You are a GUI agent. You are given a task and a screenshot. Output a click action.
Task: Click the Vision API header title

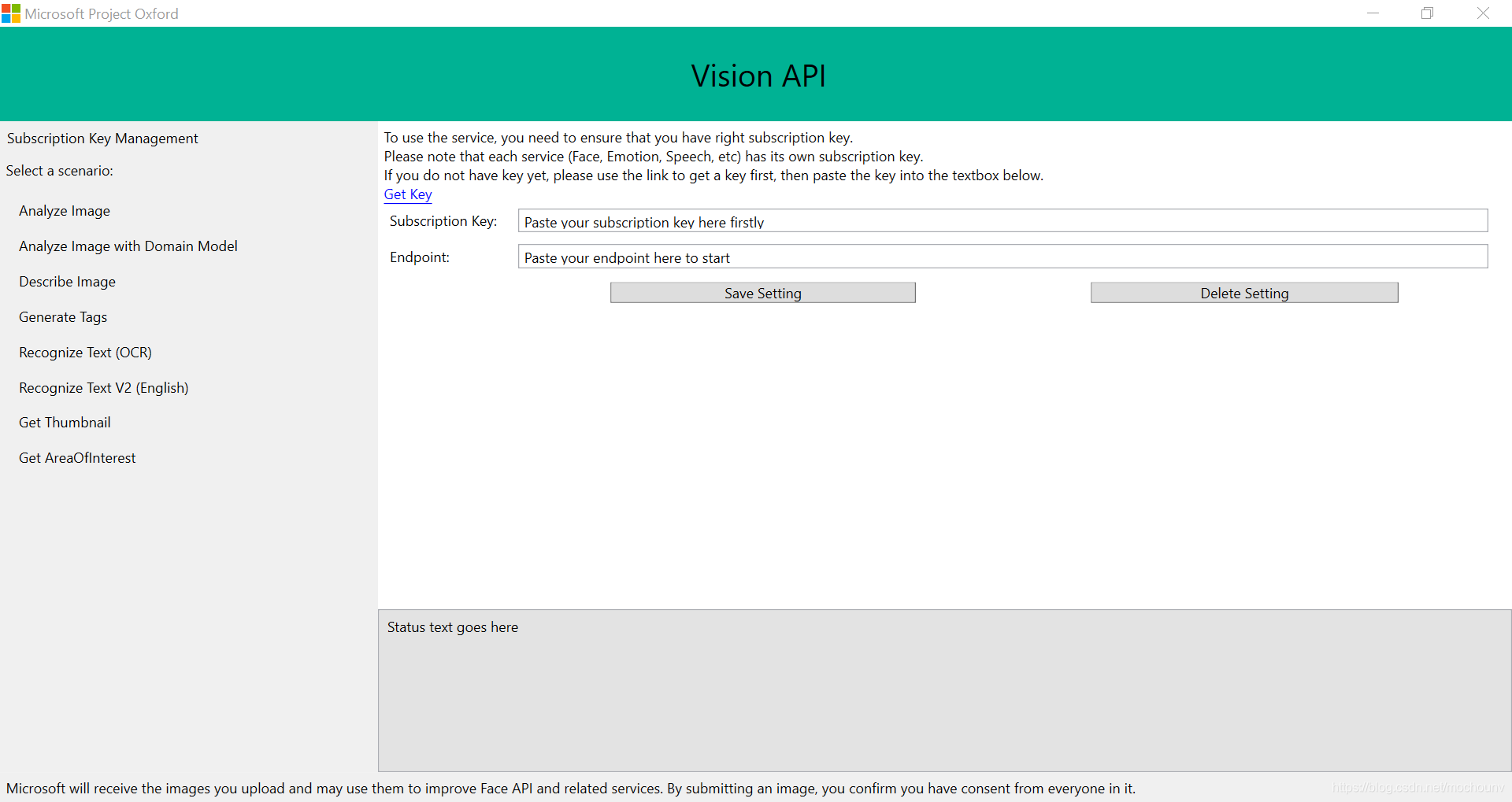tap(758, 76)
